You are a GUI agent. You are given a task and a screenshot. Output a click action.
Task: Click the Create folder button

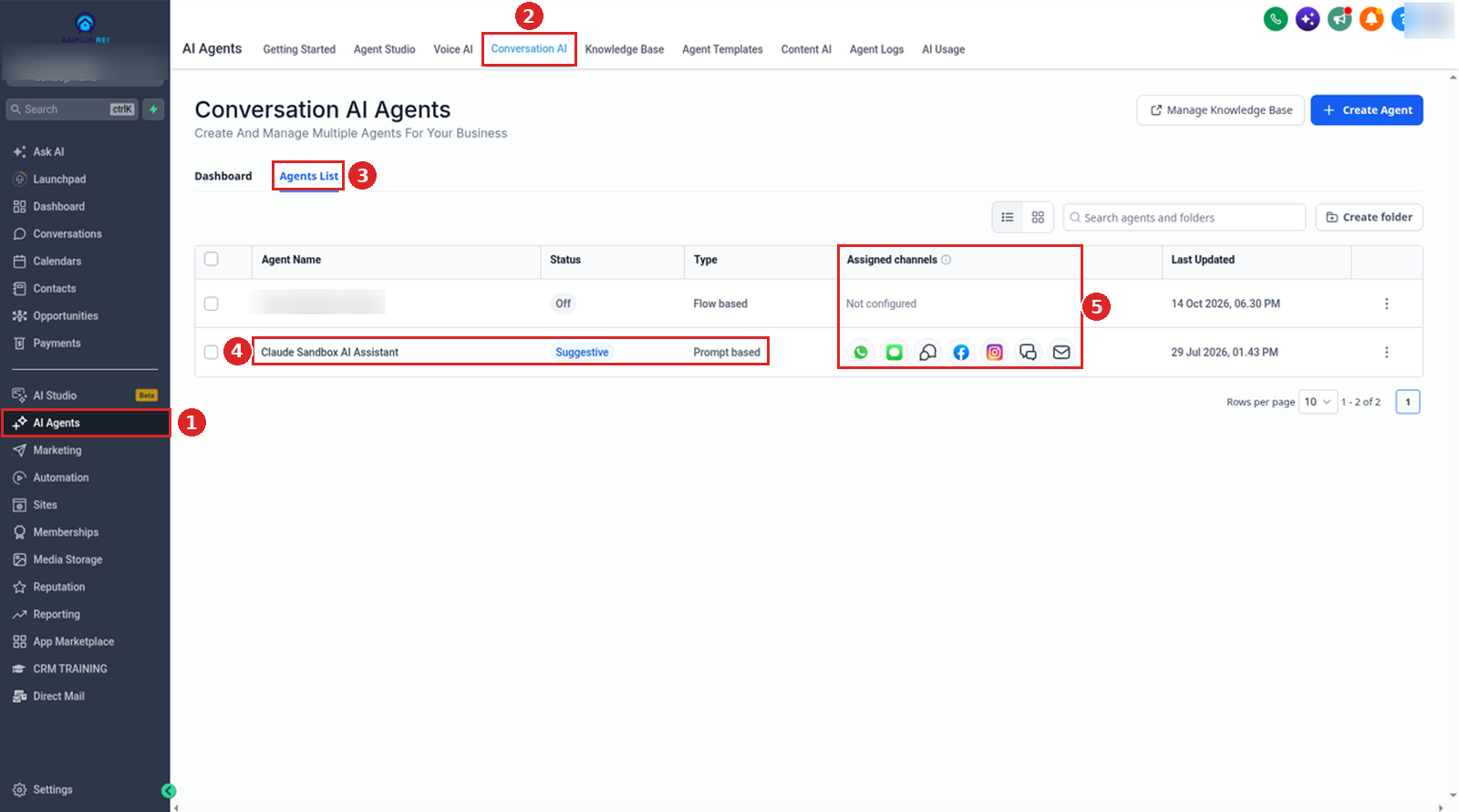click(1369, 217)
